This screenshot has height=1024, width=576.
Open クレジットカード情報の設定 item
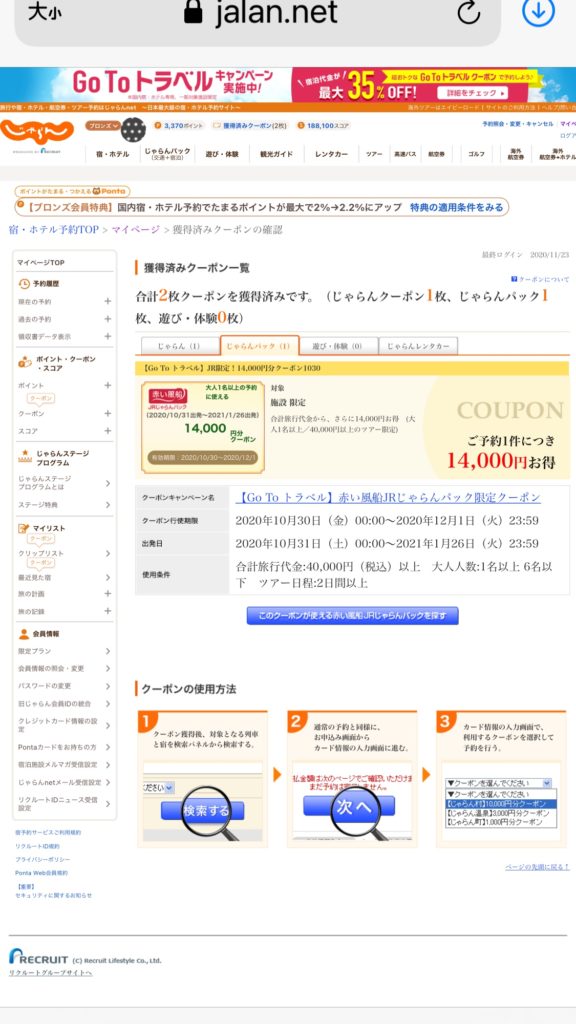point(64,725)
